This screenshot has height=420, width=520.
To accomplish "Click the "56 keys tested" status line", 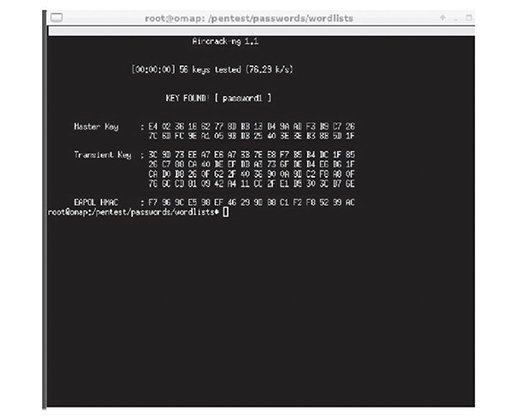I will pos(212,69).
